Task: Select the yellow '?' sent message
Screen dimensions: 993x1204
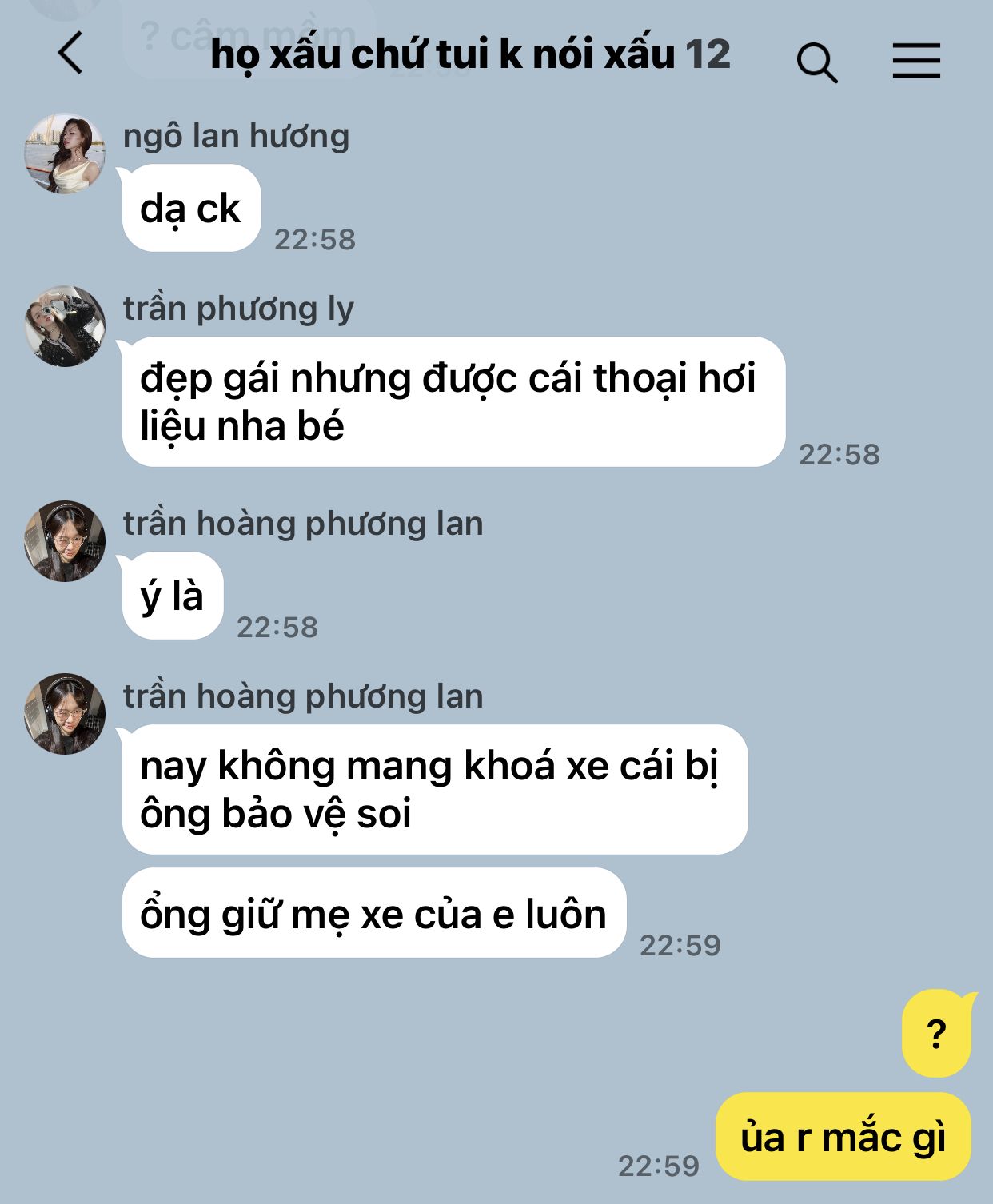Action: click(x=937, y=1034)
